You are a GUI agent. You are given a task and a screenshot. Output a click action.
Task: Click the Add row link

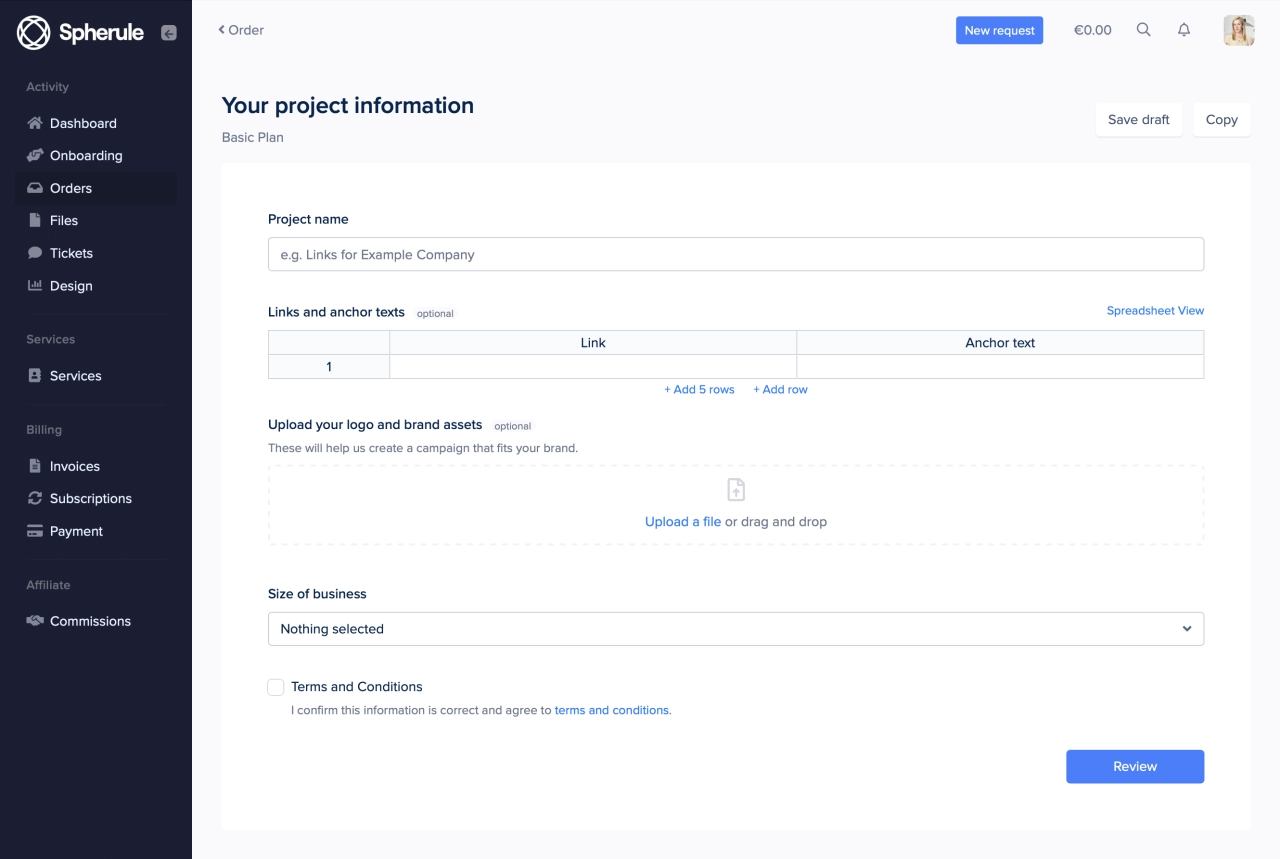coord(780,390)
